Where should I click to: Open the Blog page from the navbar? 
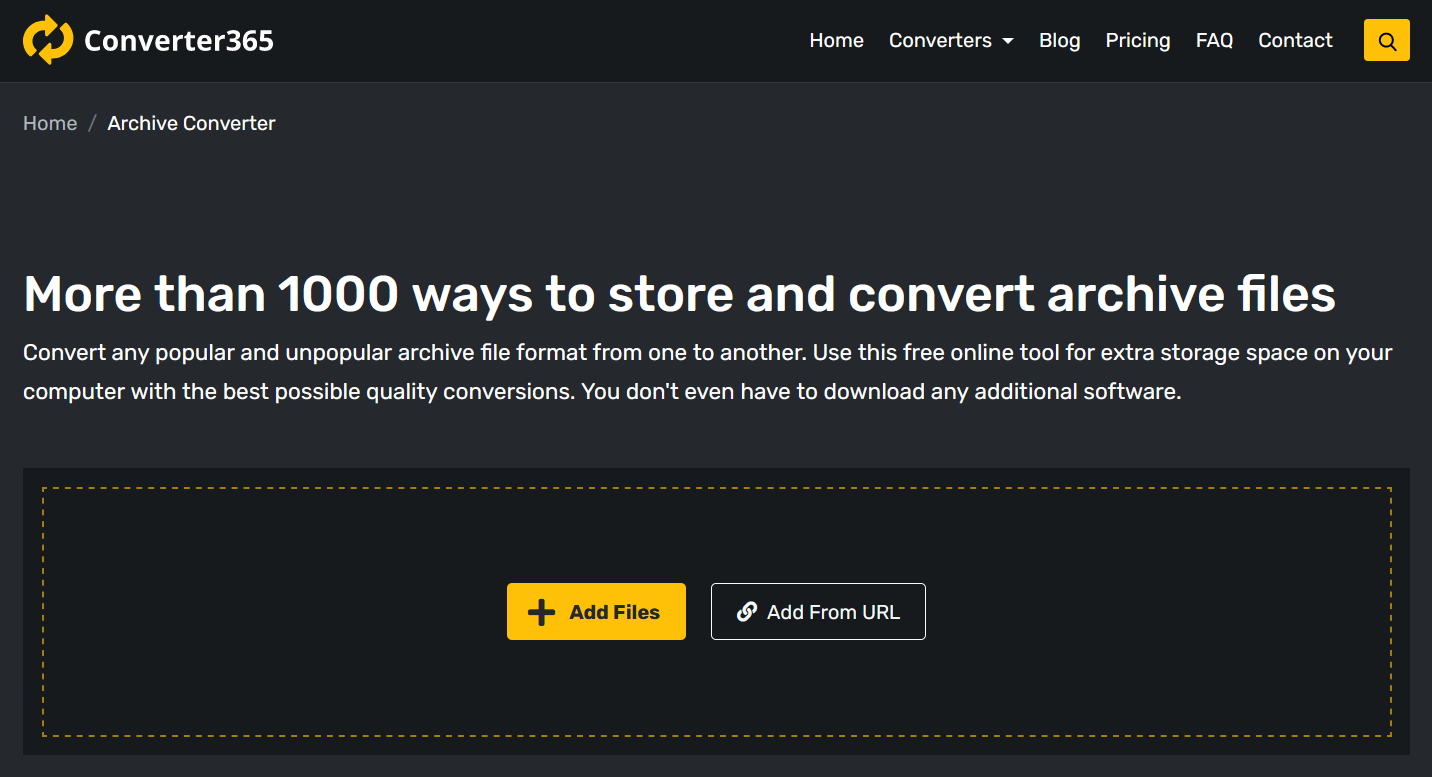point(1059,41)
